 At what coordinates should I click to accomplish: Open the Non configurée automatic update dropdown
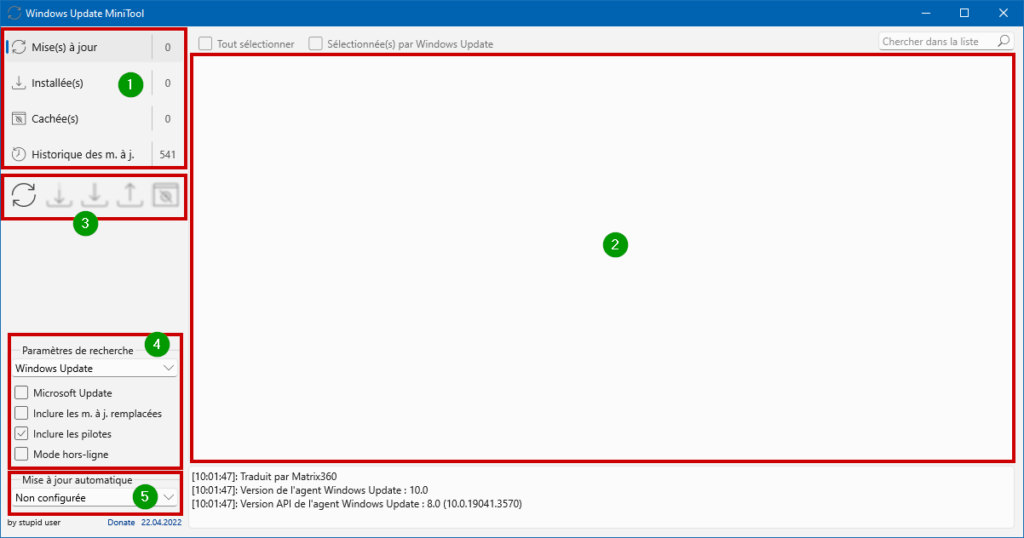[95, 498]
